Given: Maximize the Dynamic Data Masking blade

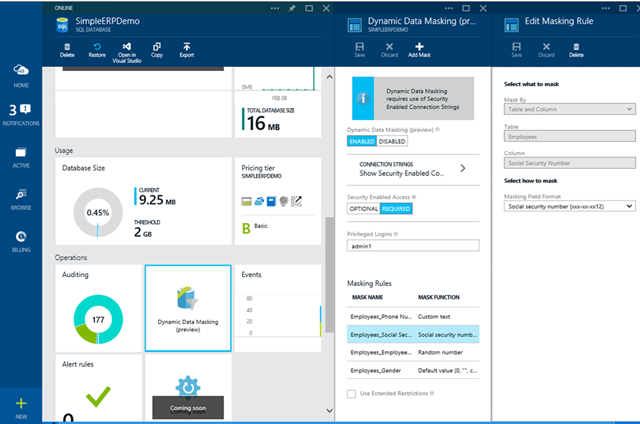Looking at the screenshot, I should tap(466, 8).
